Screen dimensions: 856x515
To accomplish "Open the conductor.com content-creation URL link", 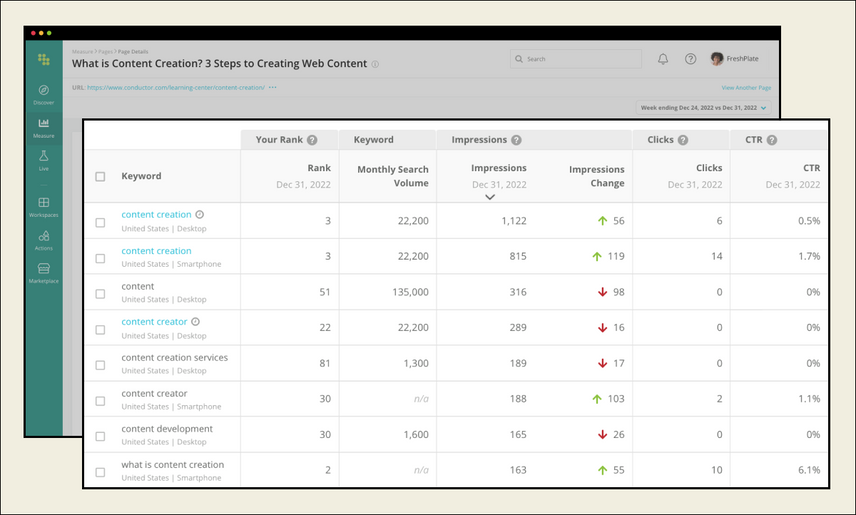I will 176,87.
